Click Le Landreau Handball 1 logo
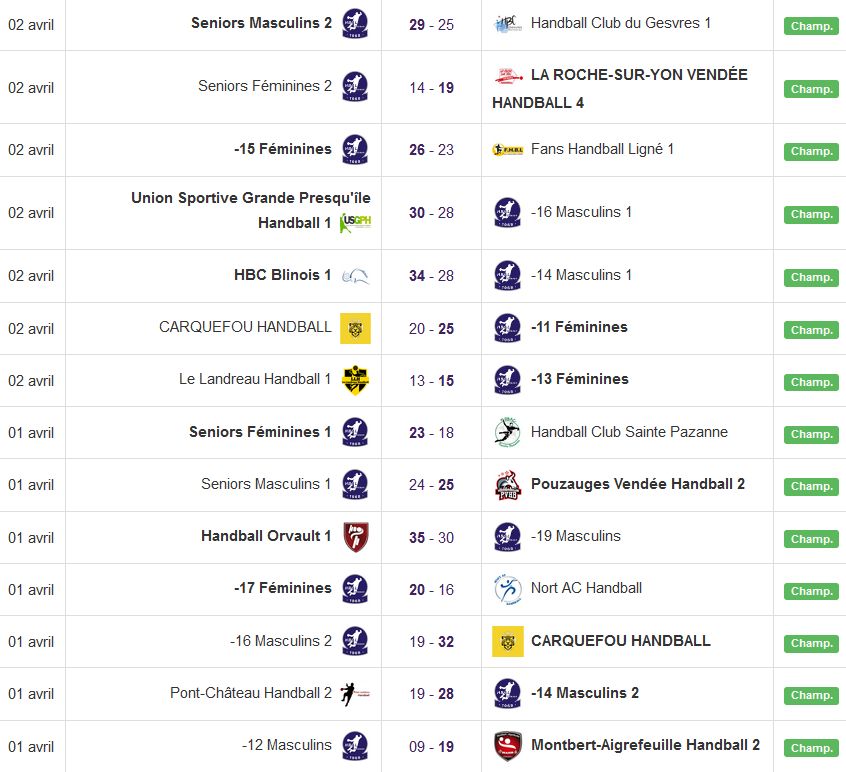The width and height of the screenshot is (846, 772). click(355, 380)
